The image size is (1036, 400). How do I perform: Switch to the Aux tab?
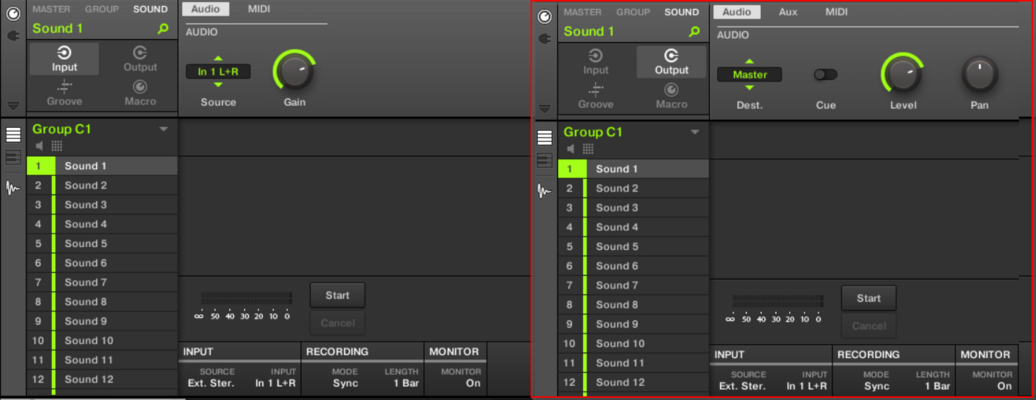788,12
